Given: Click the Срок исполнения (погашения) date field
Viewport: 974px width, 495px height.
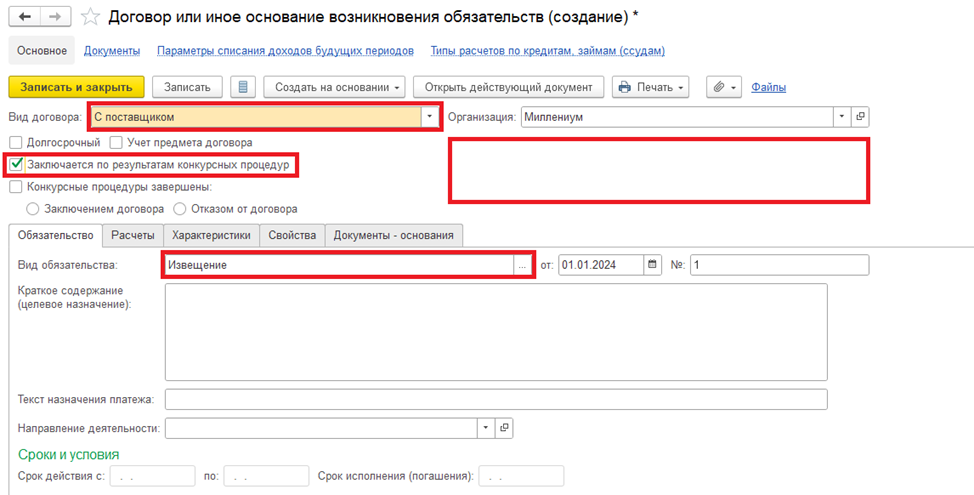Looking at the screenshot, I should [521, 476].
